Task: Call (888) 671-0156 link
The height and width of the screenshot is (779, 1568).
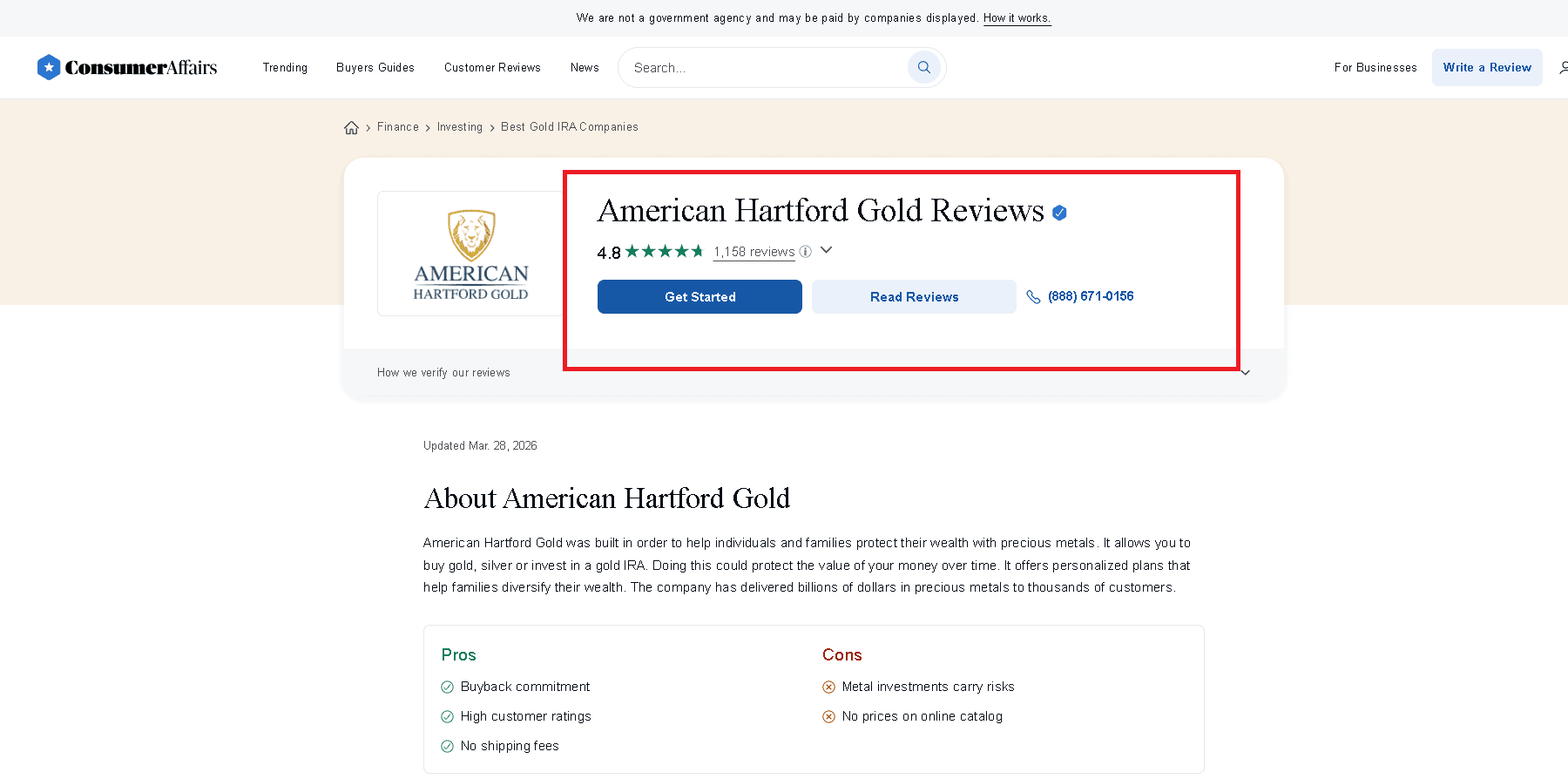Action: [1091, 296]
